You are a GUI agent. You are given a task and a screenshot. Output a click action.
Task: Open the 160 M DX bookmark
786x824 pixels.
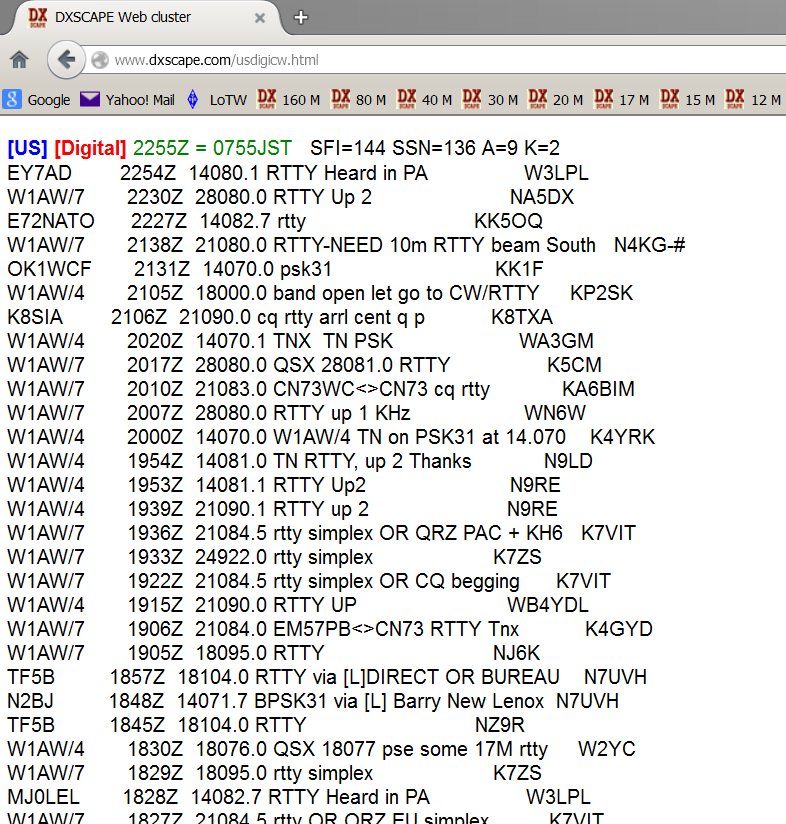(x=288, y=99)
